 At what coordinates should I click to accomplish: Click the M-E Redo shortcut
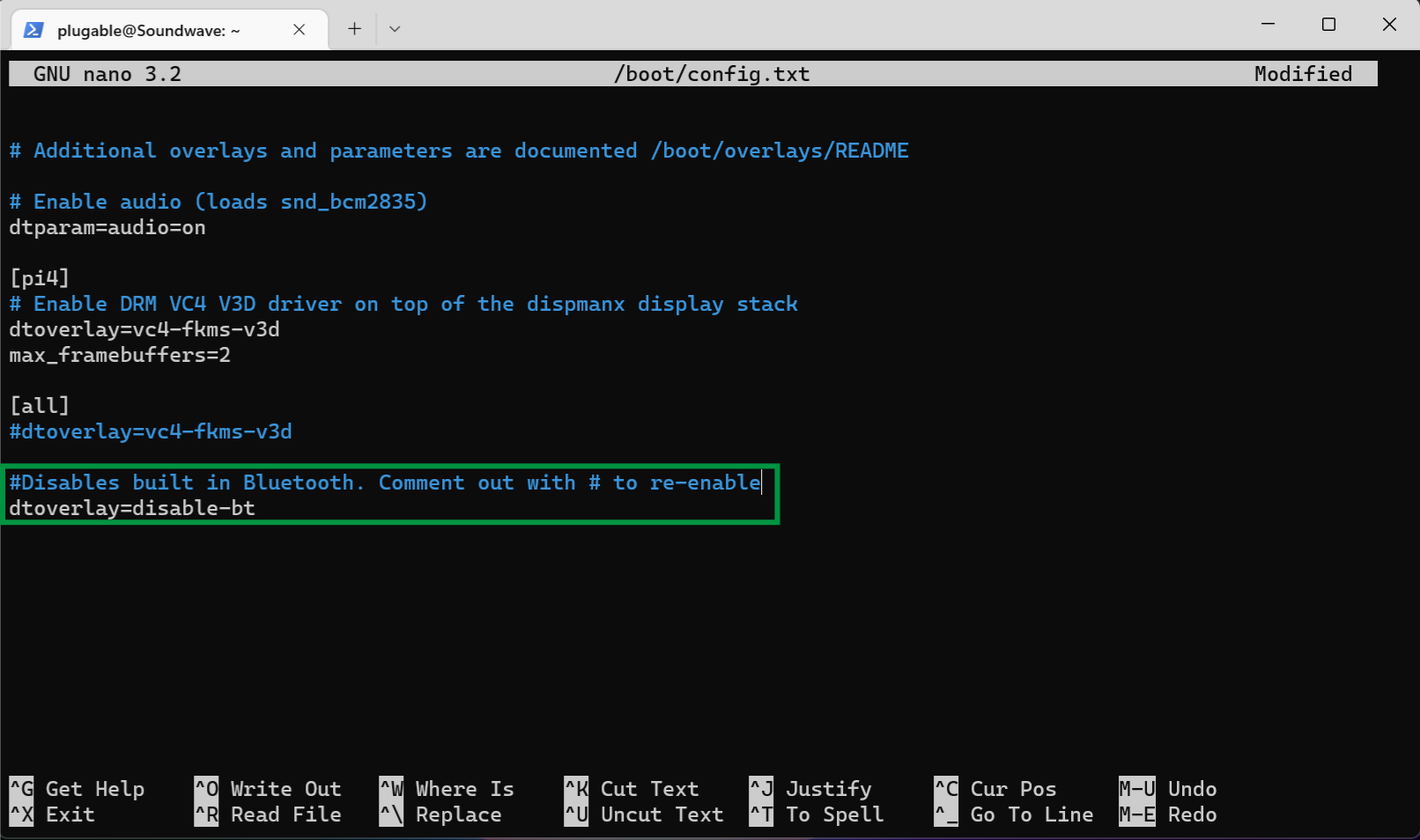click(x=1168, y=814)
